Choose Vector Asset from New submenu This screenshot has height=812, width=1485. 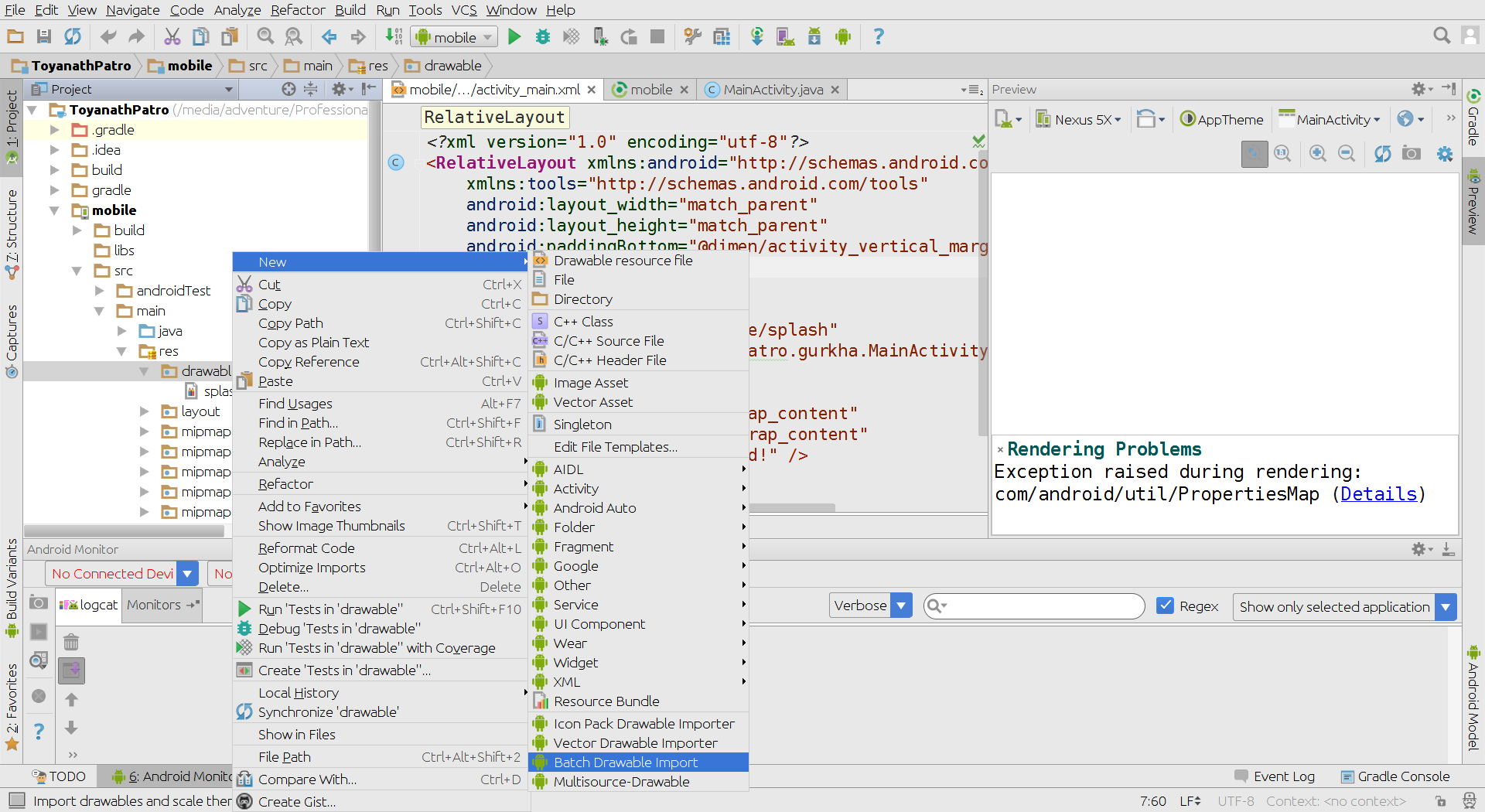point(592,402)
